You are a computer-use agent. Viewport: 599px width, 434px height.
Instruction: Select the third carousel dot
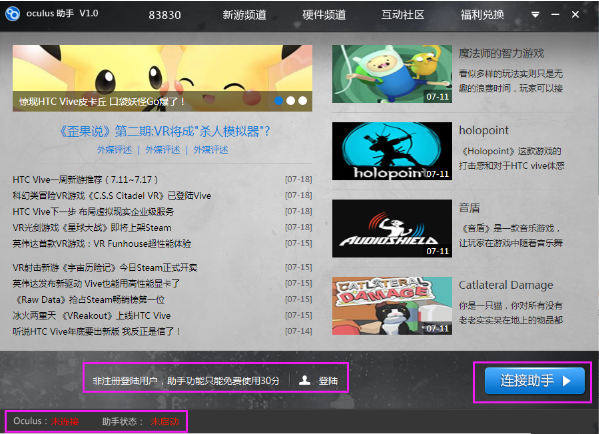(x=303, y=100)
